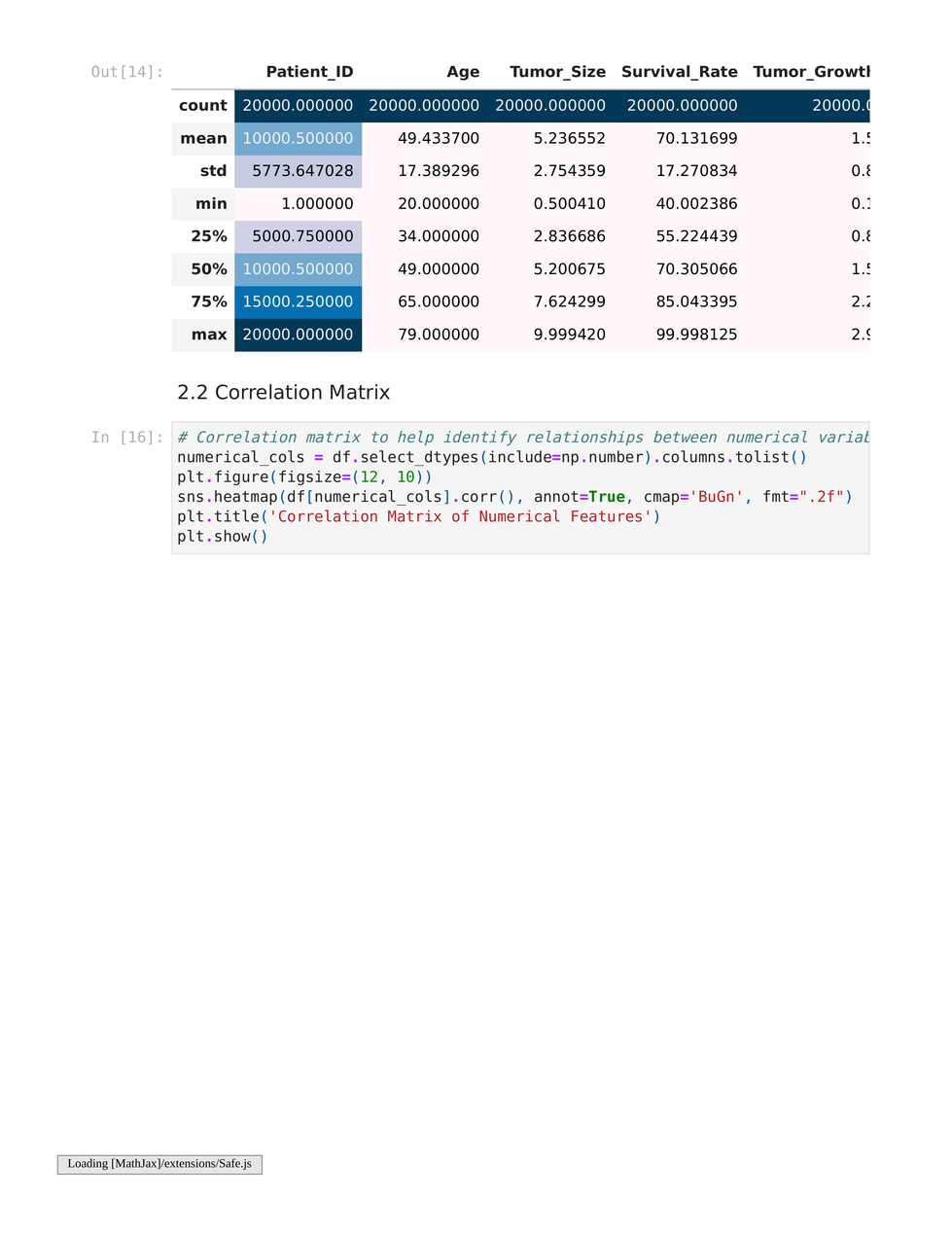Select the max row label

(209, 335)
